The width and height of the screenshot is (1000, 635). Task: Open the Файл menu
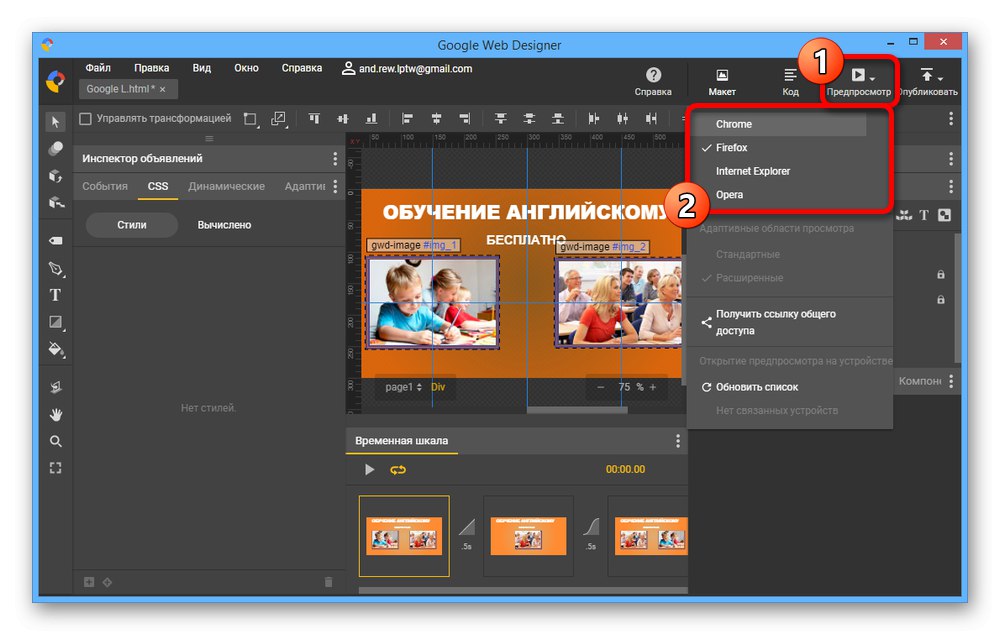98,68
